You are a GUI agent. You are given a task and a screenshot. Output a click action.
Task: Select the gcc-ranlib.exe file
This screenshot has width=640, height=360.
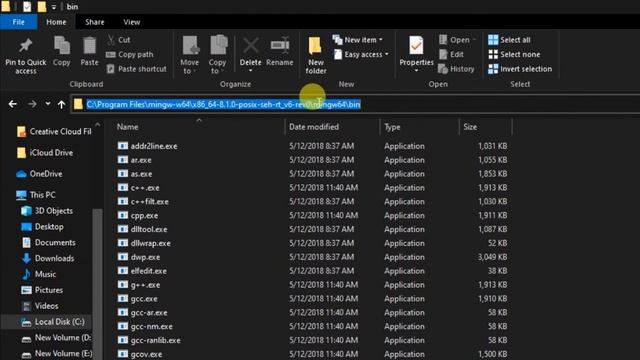coord(149,340)
